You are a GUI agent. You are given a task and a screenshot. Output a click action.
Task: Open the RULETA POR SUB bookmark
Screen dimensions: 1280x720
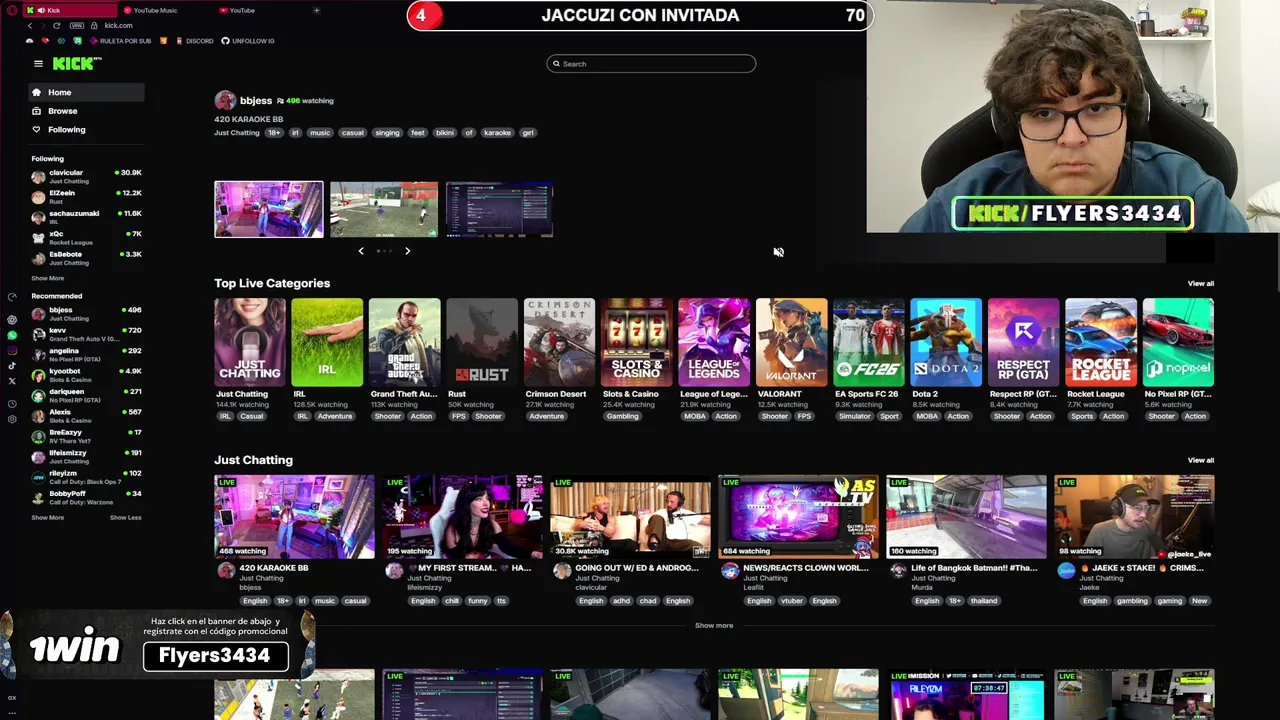tap(121, 41)
